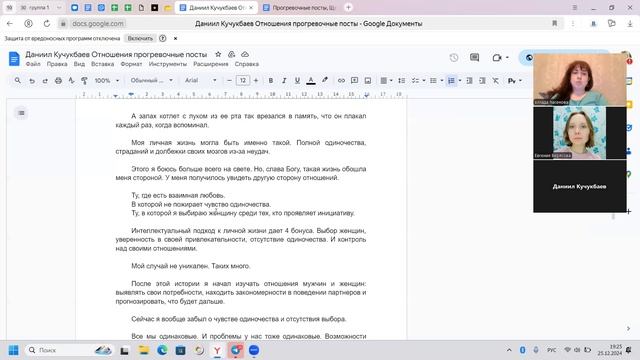This screenshot has height=360, width=640.
Task: Click the Meet video call icon
Action: point(497,58)
